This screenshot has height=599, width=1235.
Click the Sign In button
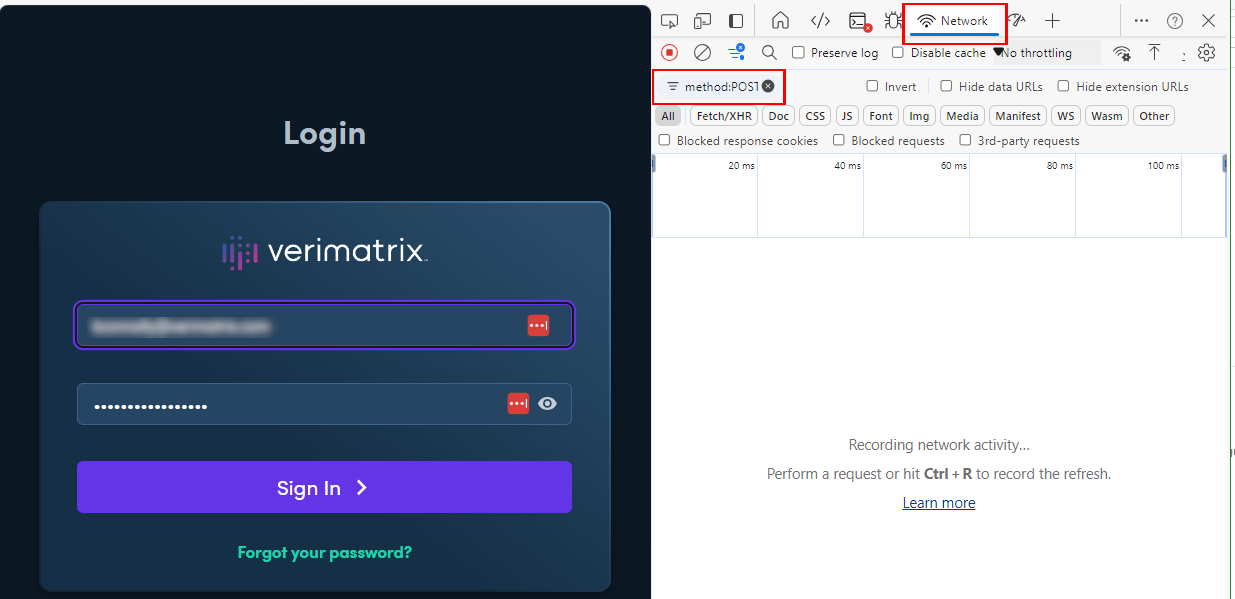[x=324, y=487]
